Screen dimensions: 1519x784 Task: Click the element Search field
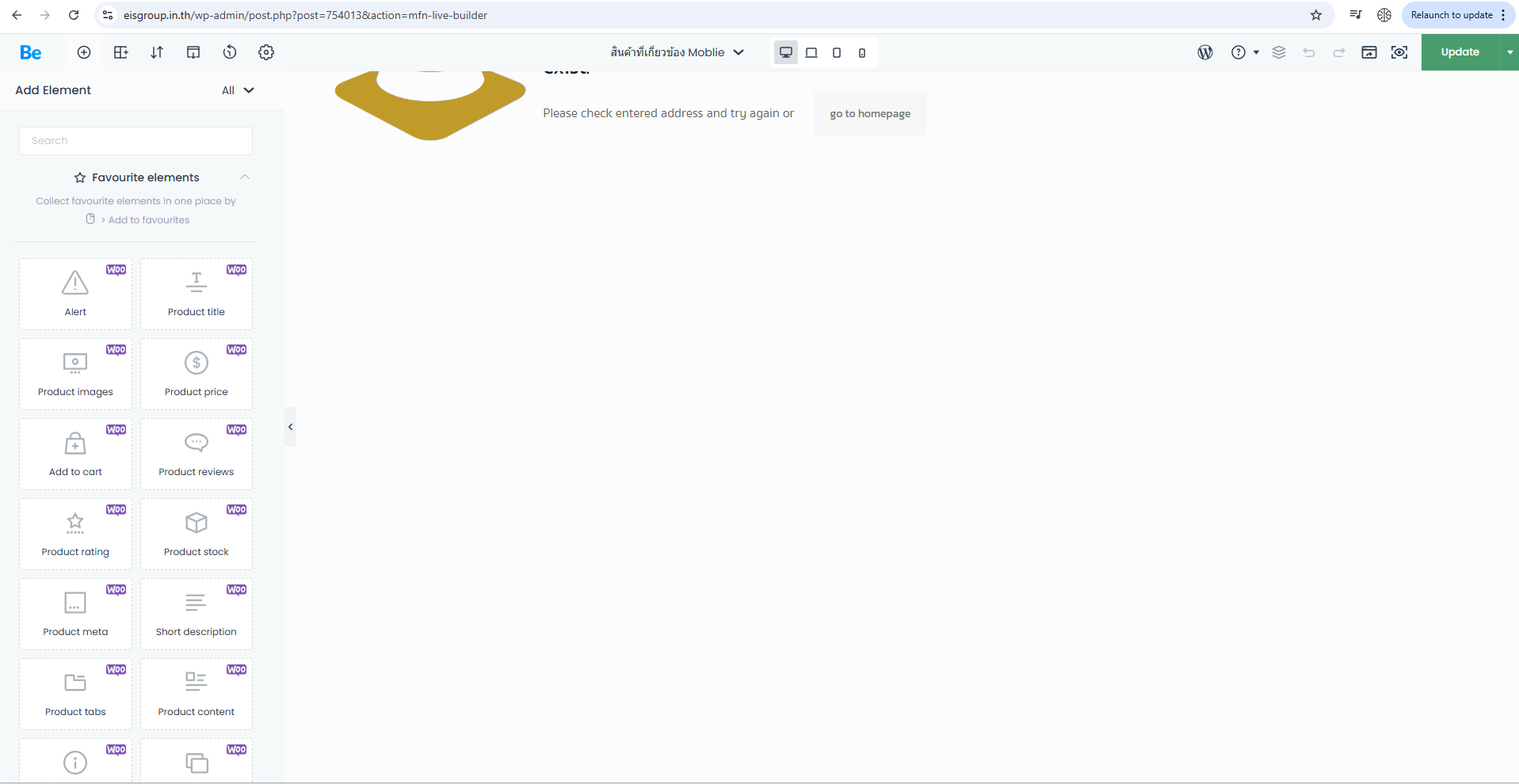pos(135,141)
